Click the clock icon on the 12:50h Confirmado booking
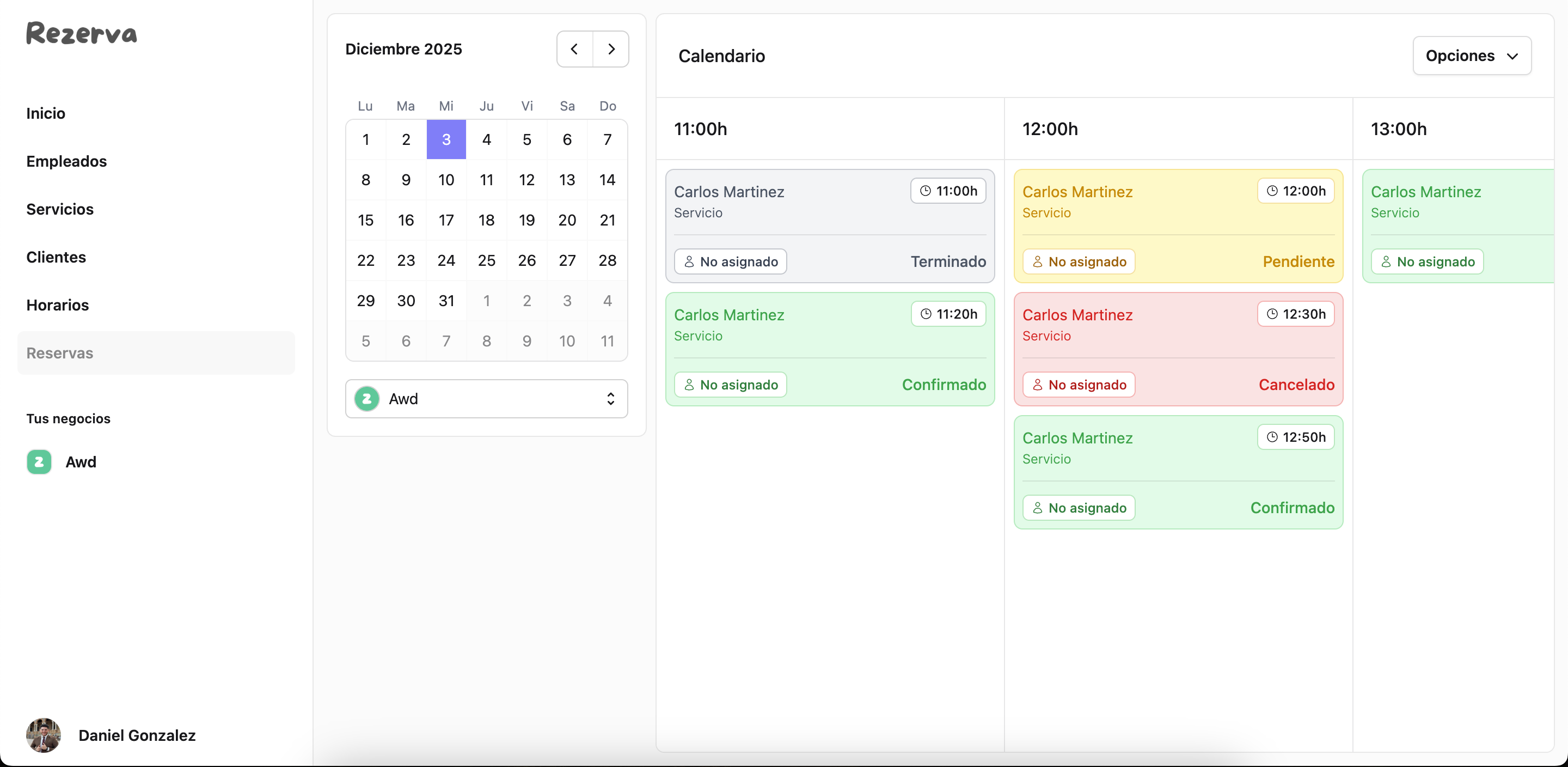 [x=1272, y=437]
